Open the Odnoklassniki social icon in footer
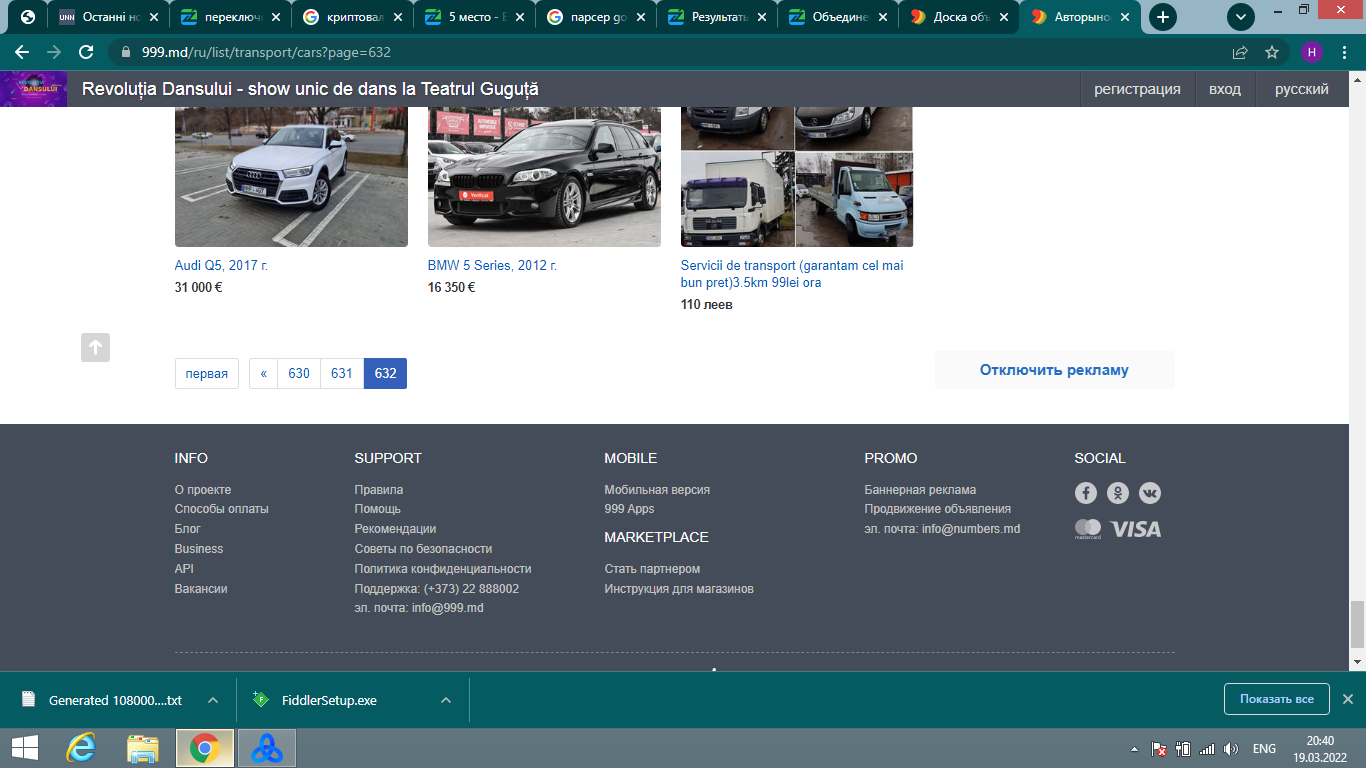 point(1118,493)
